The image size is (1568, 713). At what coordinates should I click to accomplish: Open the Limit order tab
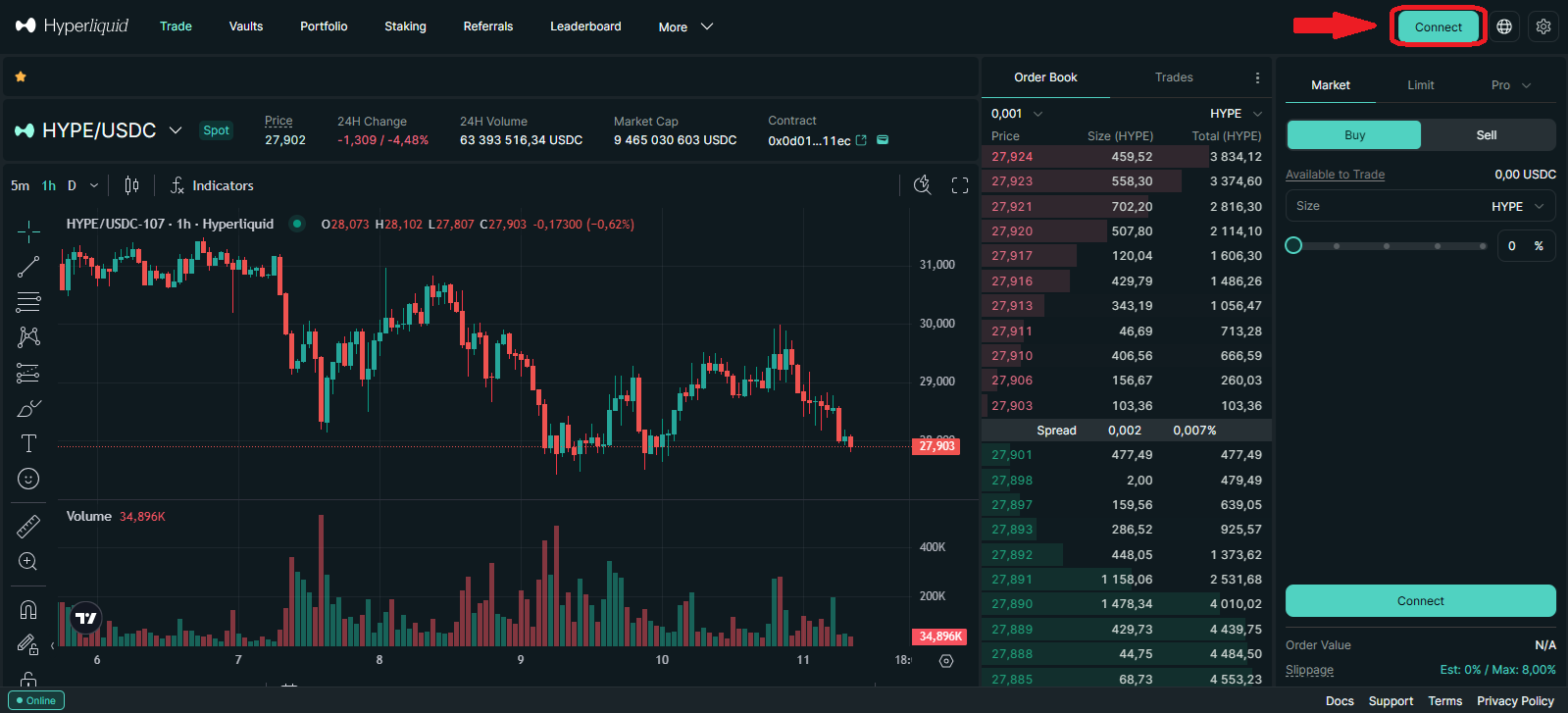click(x=1420, y=85)
